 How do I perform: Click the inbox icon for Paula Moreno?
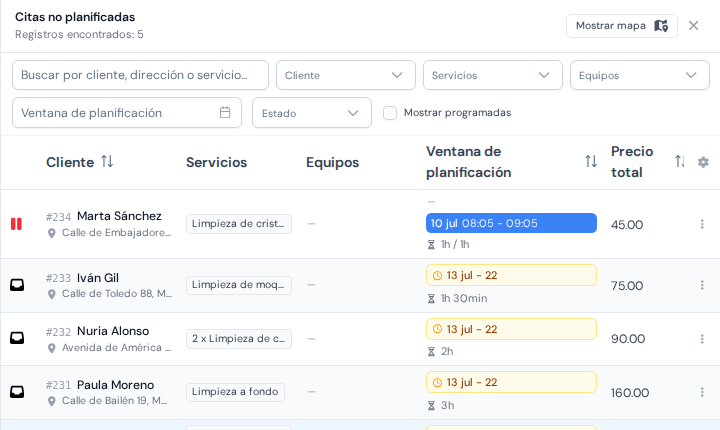(x=17, y=392)
